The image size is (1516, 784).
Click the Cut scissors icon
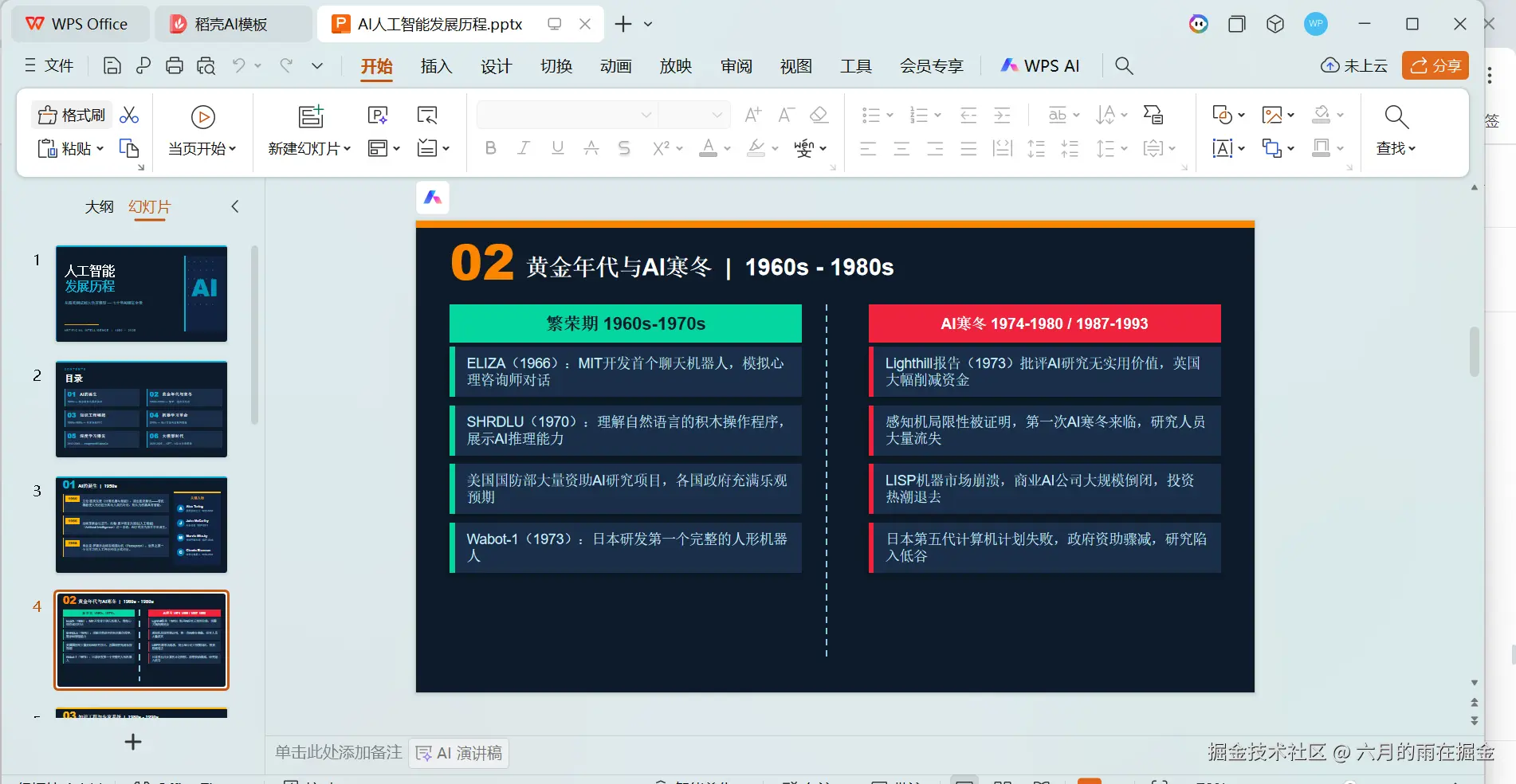pos(129,116)
